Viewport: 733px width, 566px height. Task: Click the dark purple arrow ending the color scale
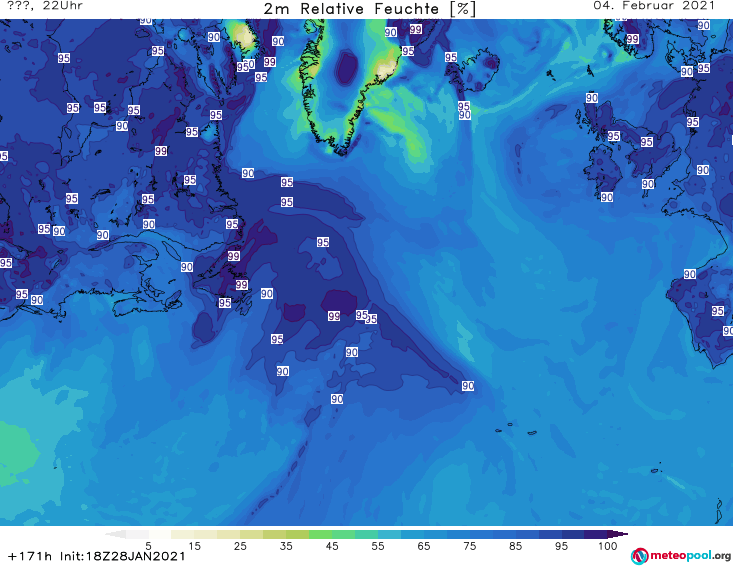(618, 534)
